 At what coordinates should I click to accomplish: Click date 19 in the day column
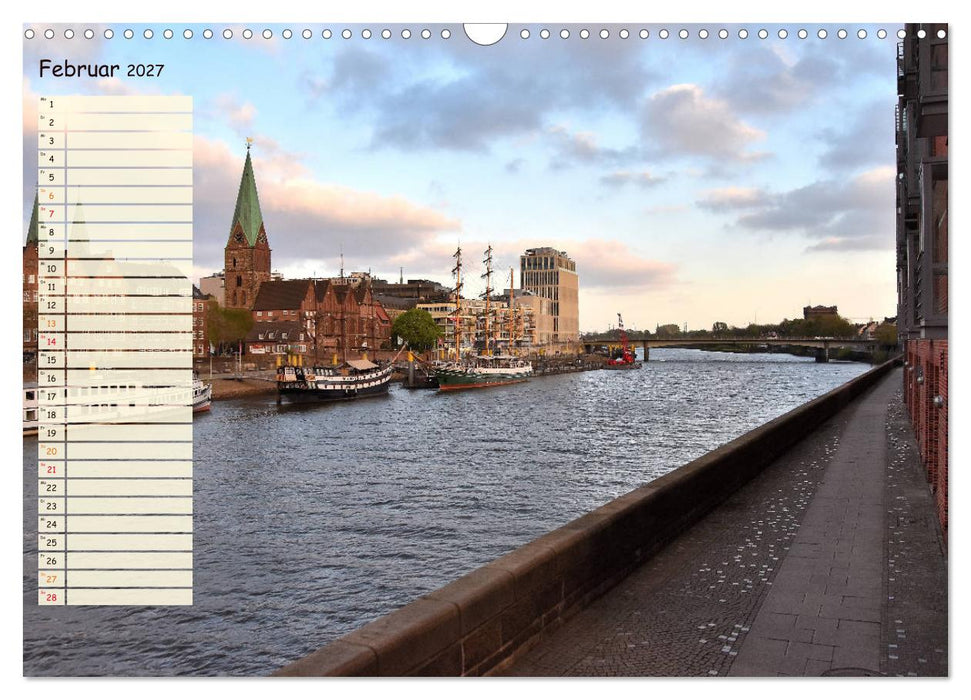click(51, 433)
